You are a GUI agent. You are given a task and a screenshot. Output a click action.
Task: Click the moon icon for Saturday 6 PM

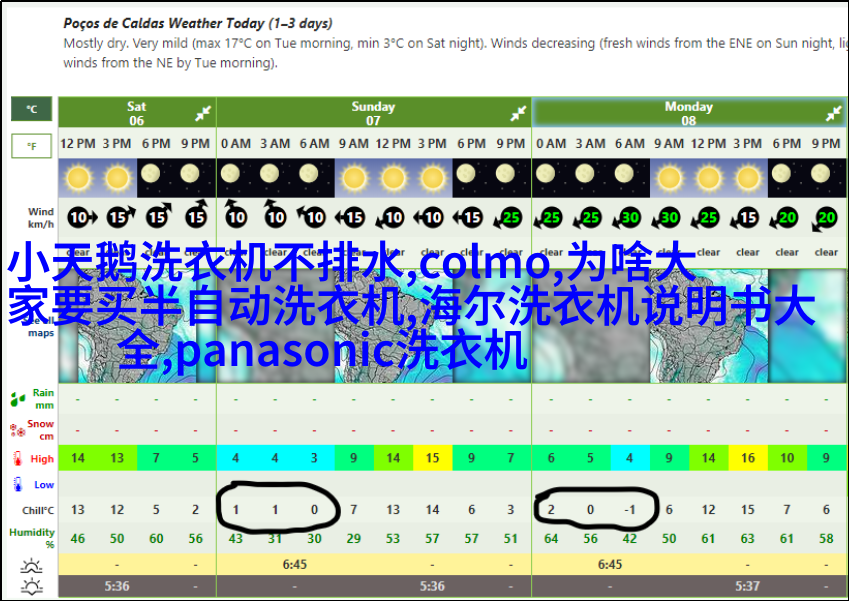[x=151, y=174]
